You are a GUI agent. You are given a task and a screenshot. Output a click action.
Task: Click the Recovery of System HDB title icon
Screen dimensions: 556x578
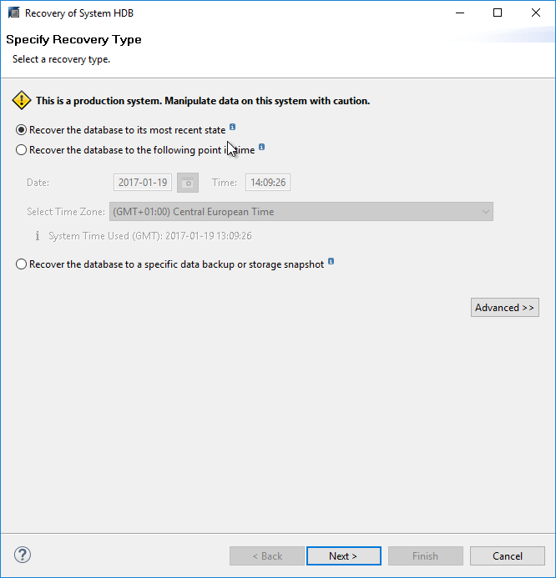click(14, 13)
